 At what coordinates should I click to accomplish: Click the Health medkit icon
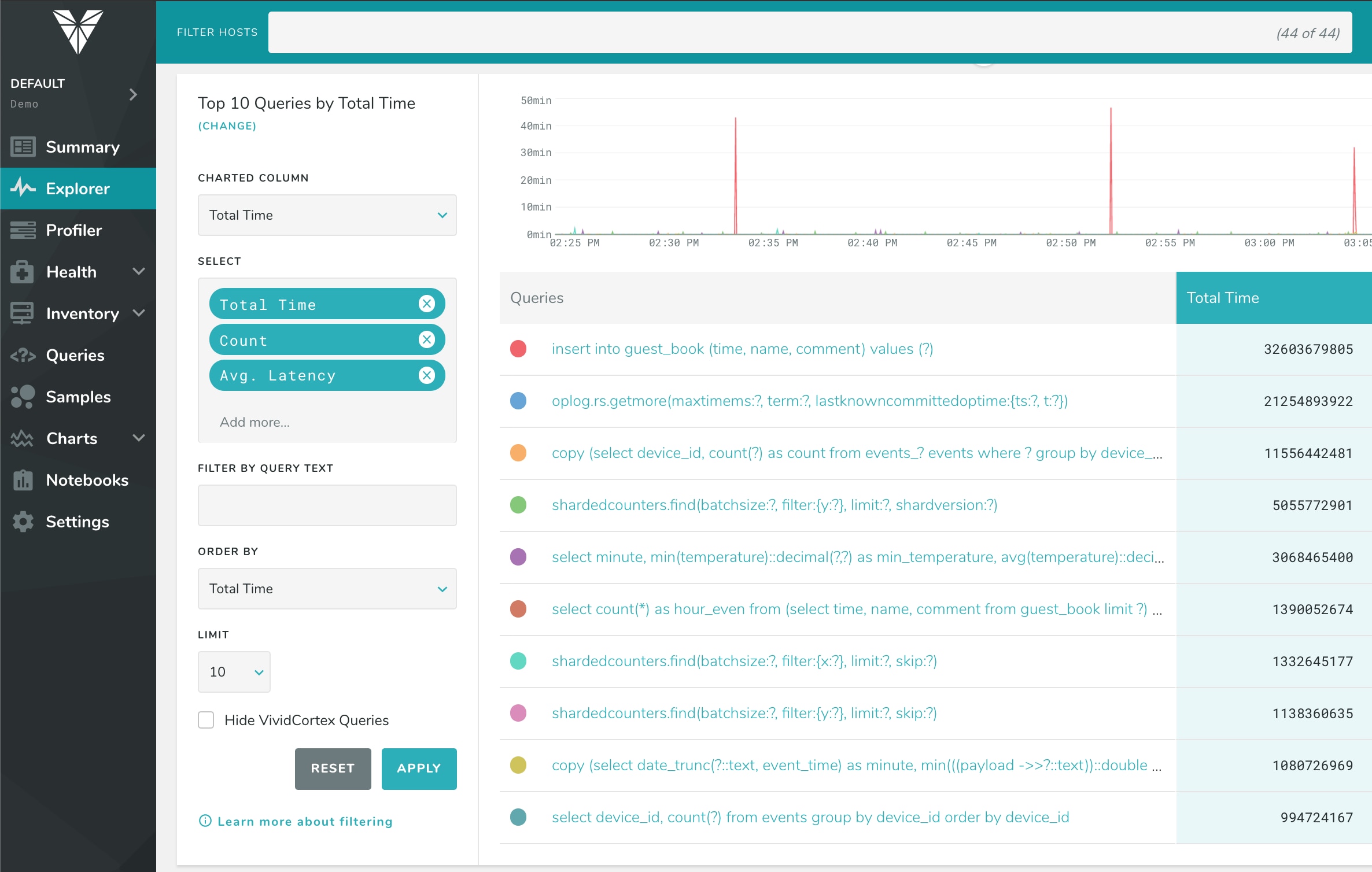tap(23, 272)
